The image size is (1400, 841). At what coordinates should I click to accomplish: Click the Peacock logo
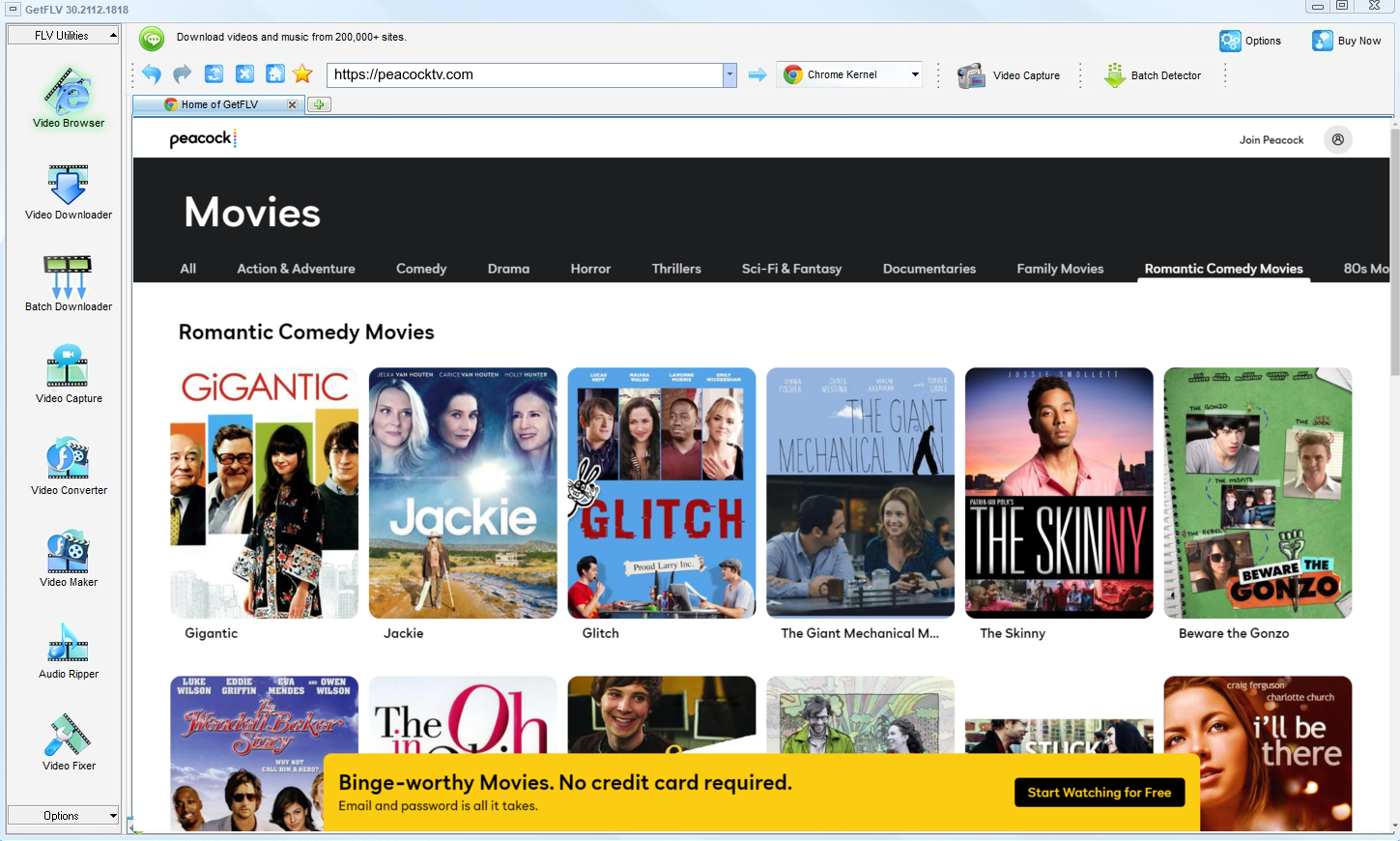203,138
